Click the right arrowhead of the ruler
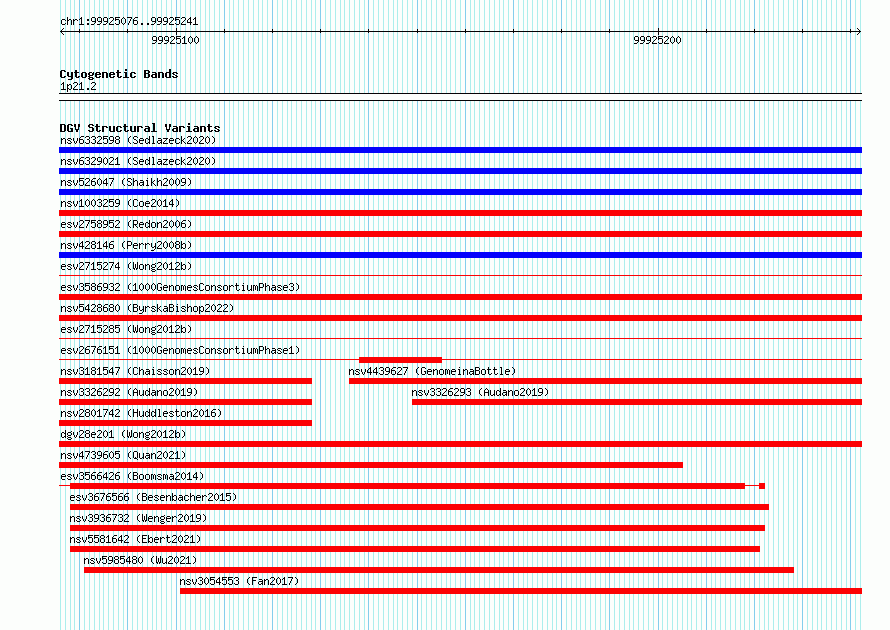890x630 pixels. [x=859, y=32]
